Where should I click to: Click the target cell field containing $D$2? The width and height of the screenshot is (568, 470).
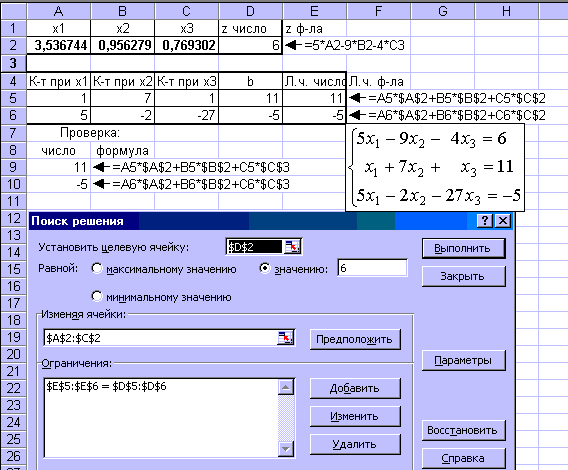254,247
